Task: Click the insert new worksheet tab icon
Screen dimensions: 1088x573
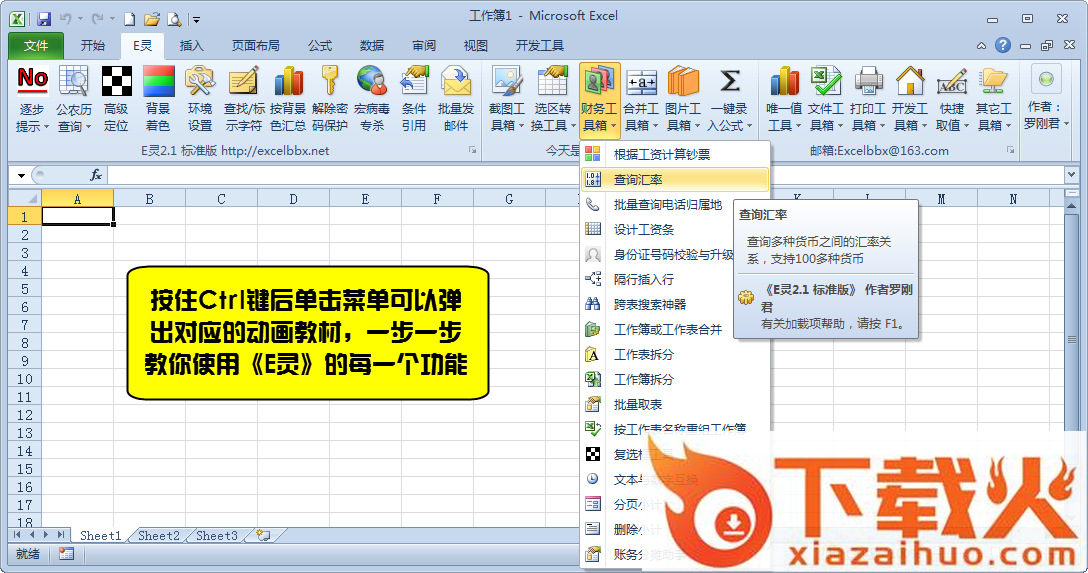Action: pos(264,535)
